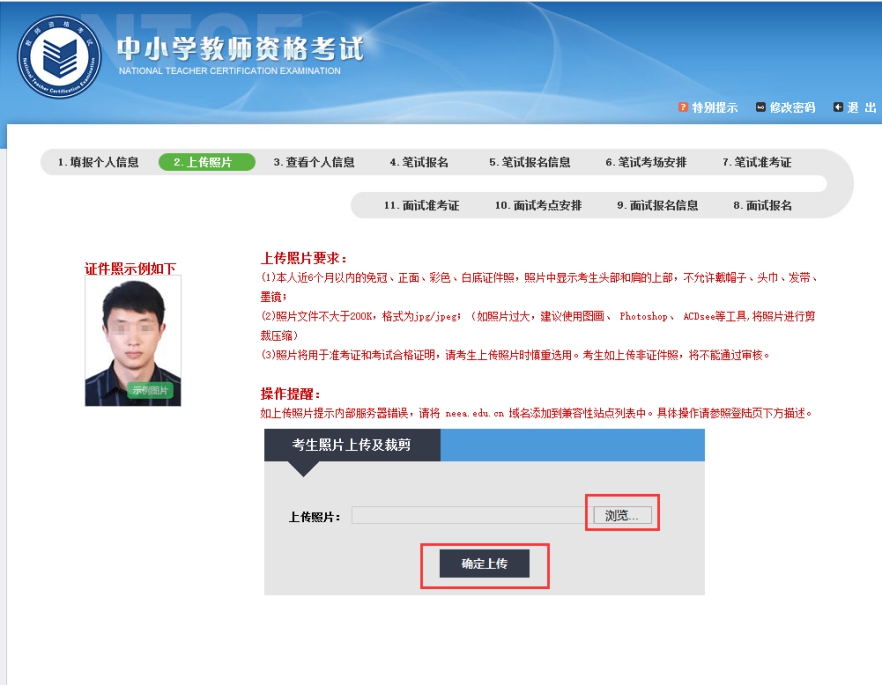Open step 3 查看个人信息

click(314, 162)
